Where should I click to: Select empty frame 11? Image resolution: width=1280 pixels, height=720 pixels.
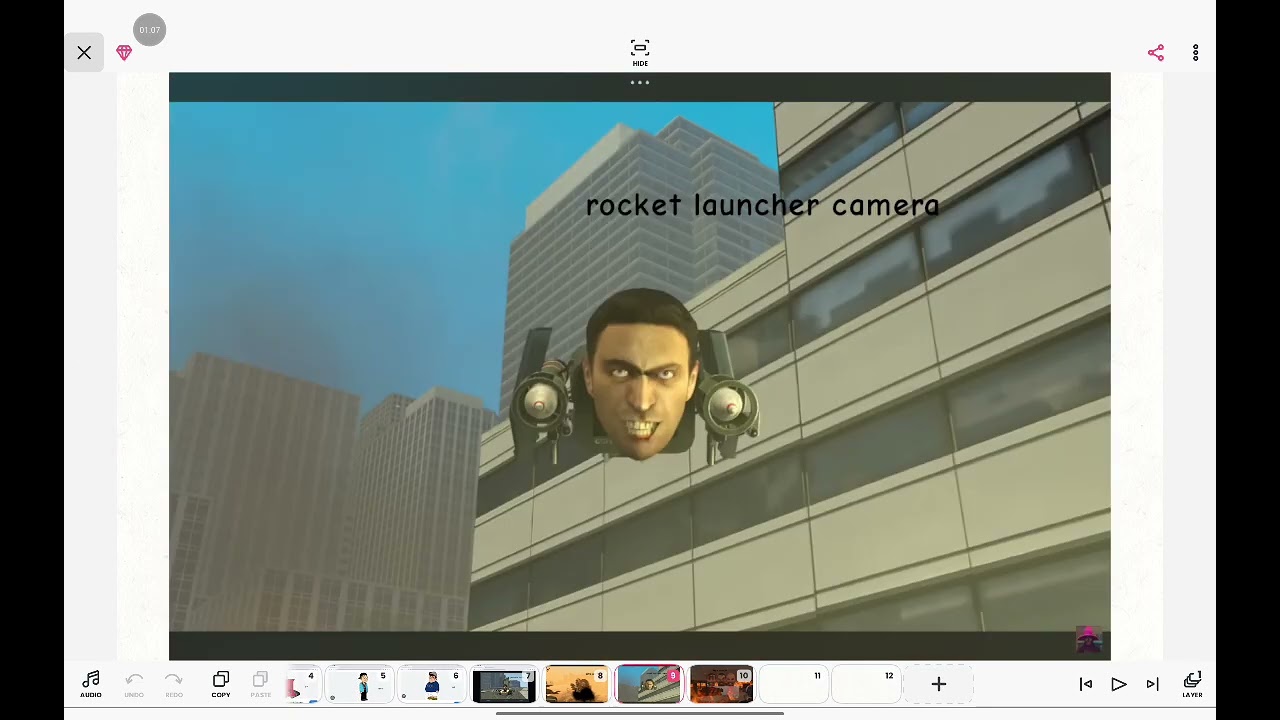(x=794, y=685)
